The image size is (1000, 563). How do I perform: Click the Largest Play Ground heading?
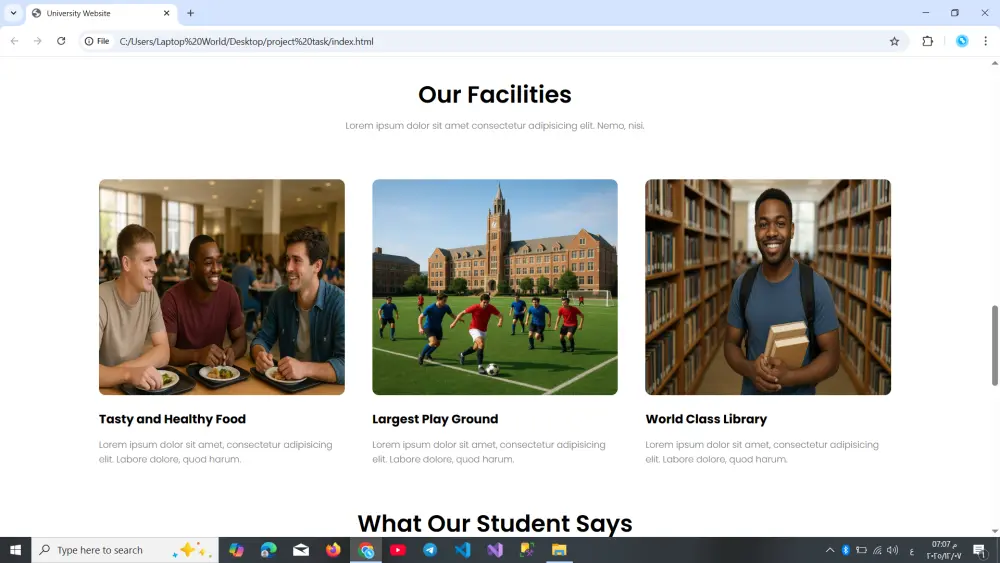[x=435, y=419]
